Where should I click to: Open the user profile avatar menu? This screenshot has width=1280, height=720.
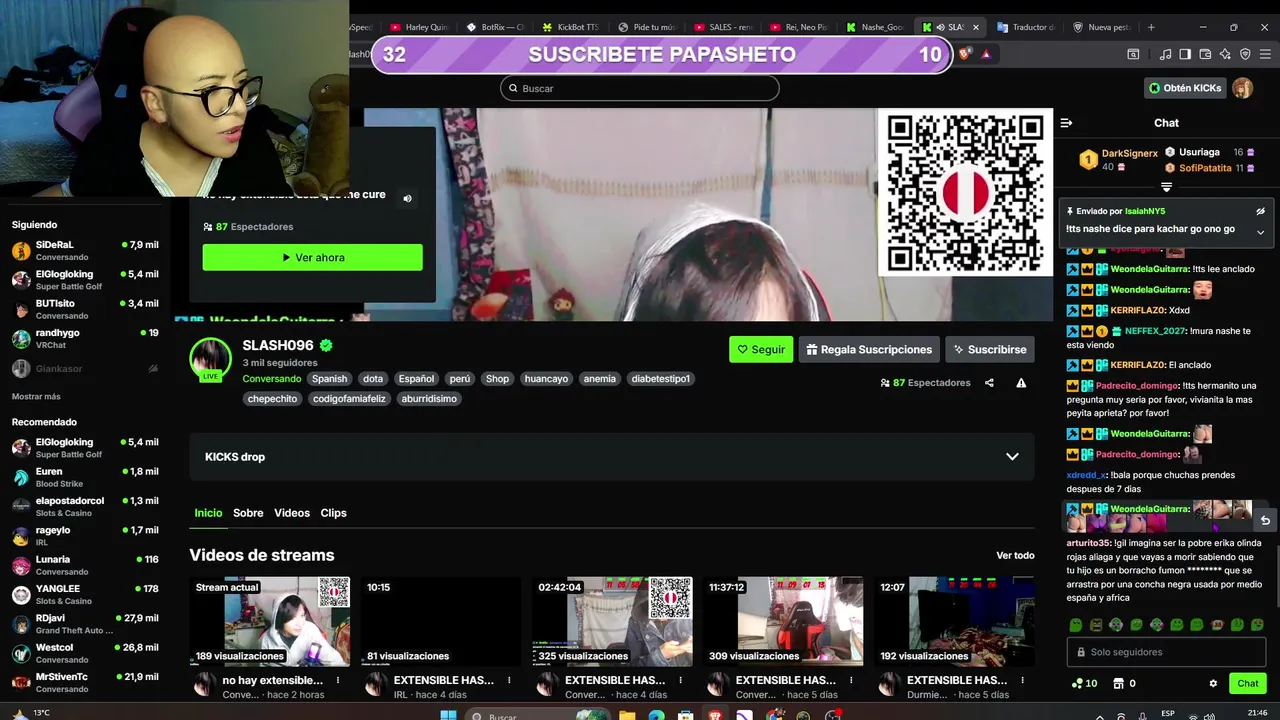(x=1242, y=88)
